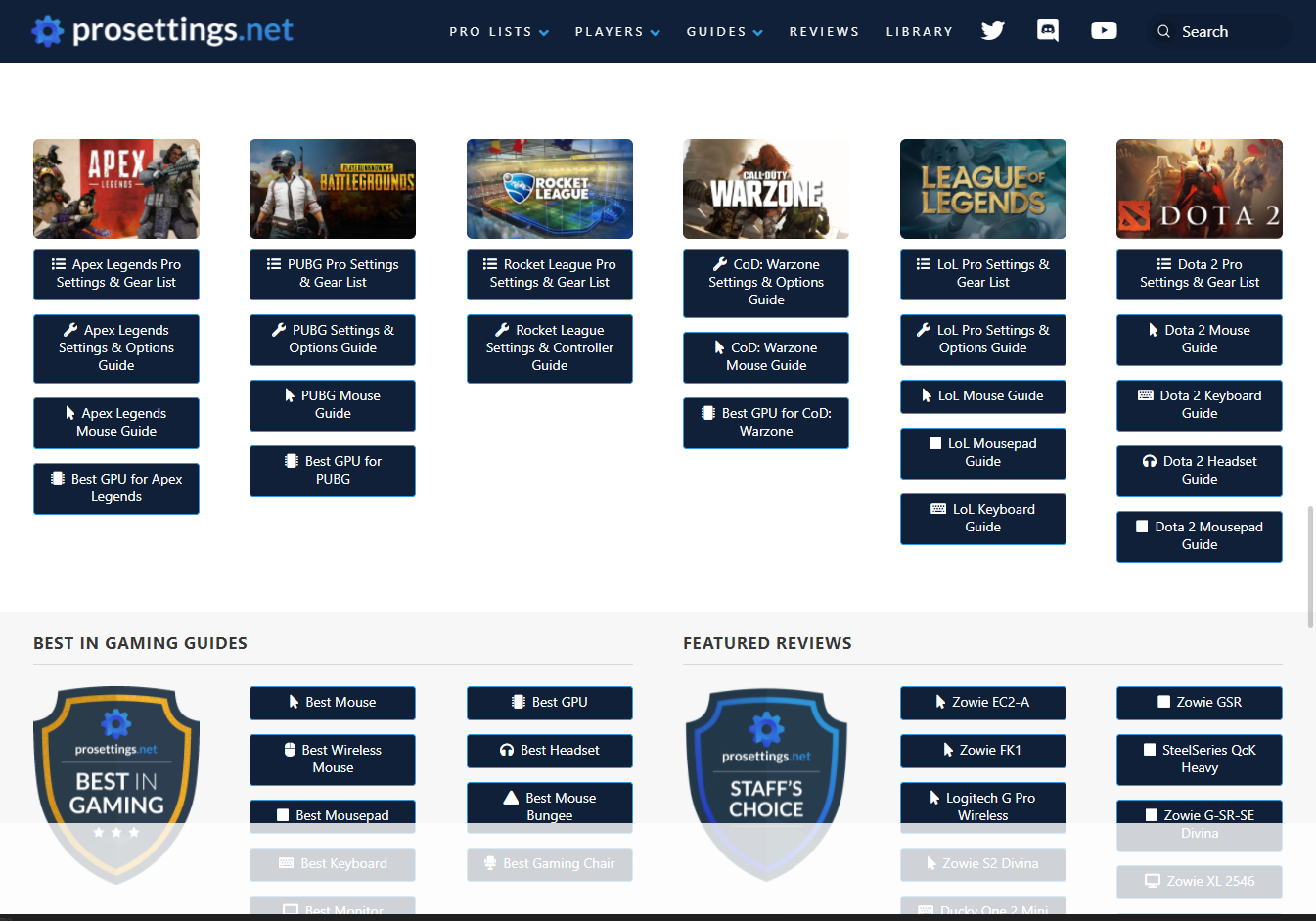Viewport: 1316px width, 921px height.
Task: Open the Guides menu
Action: tap(724, 31)
